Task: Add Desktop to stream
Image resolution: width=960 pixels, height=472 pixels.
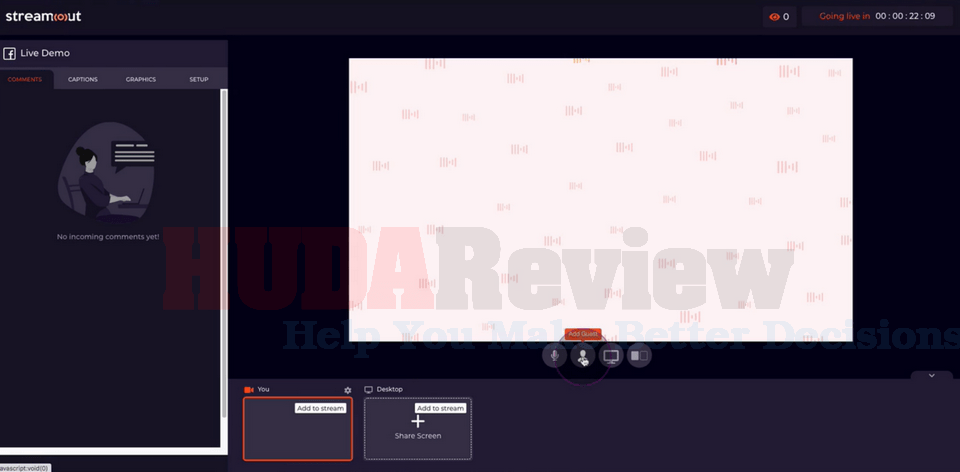Action: coord(441,408)
